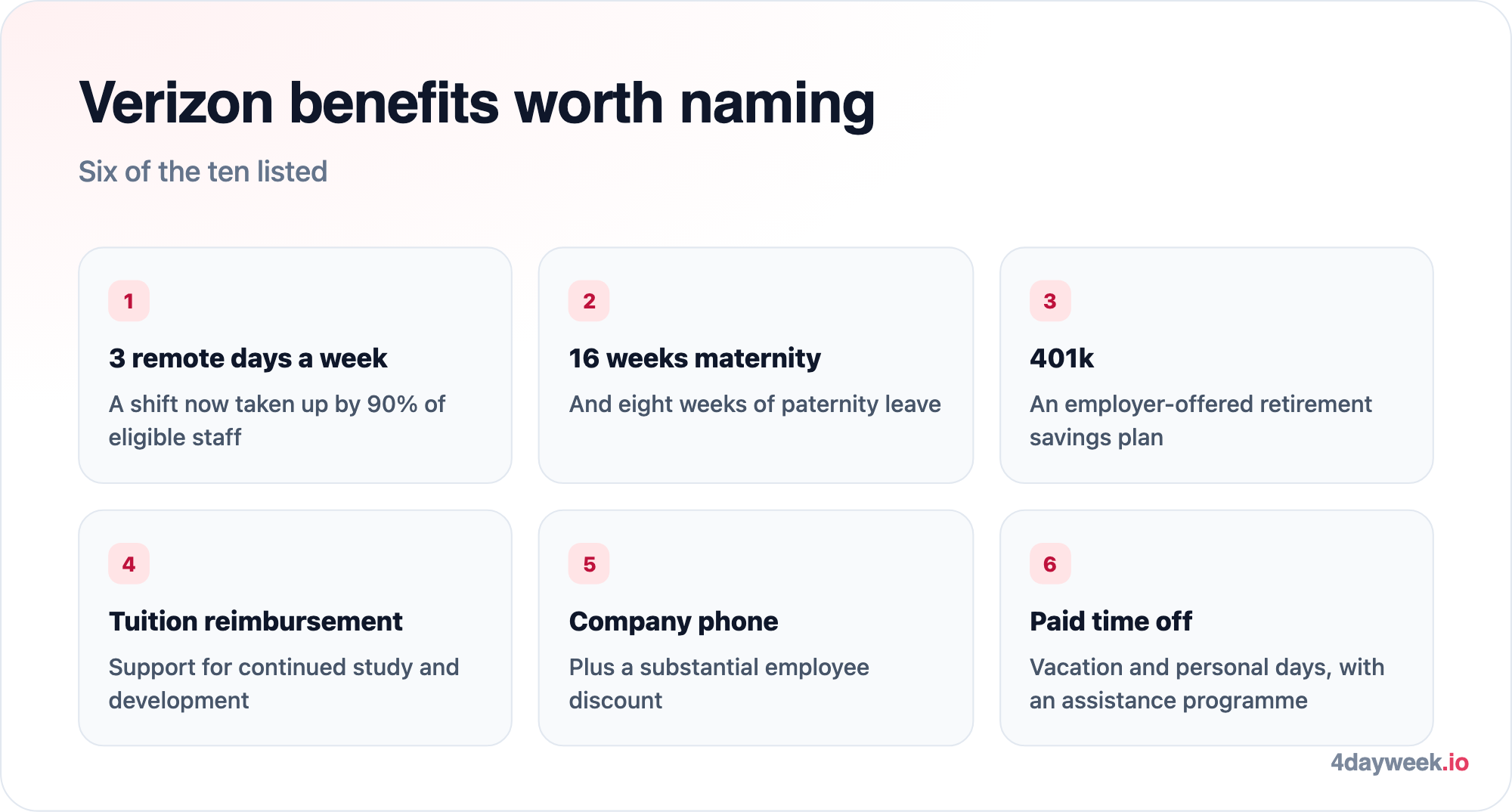The height and width of the screenshot is (812, 1512).
Task: Click the retirement savings plan description
Action: pyautogui.click(x=1201, y=420)
